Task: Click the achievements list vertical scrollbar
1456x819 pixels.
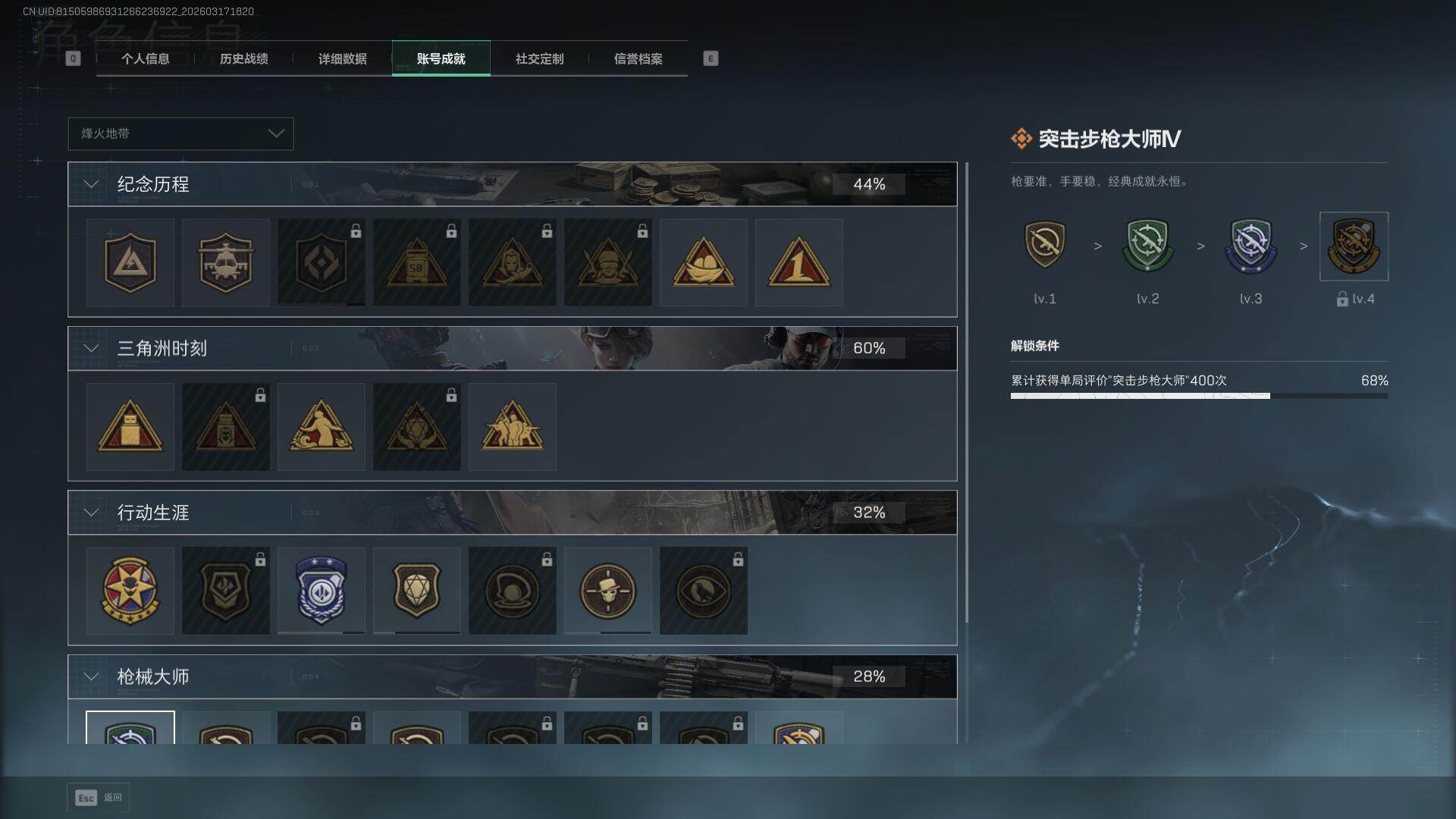Action: [966, 392]
